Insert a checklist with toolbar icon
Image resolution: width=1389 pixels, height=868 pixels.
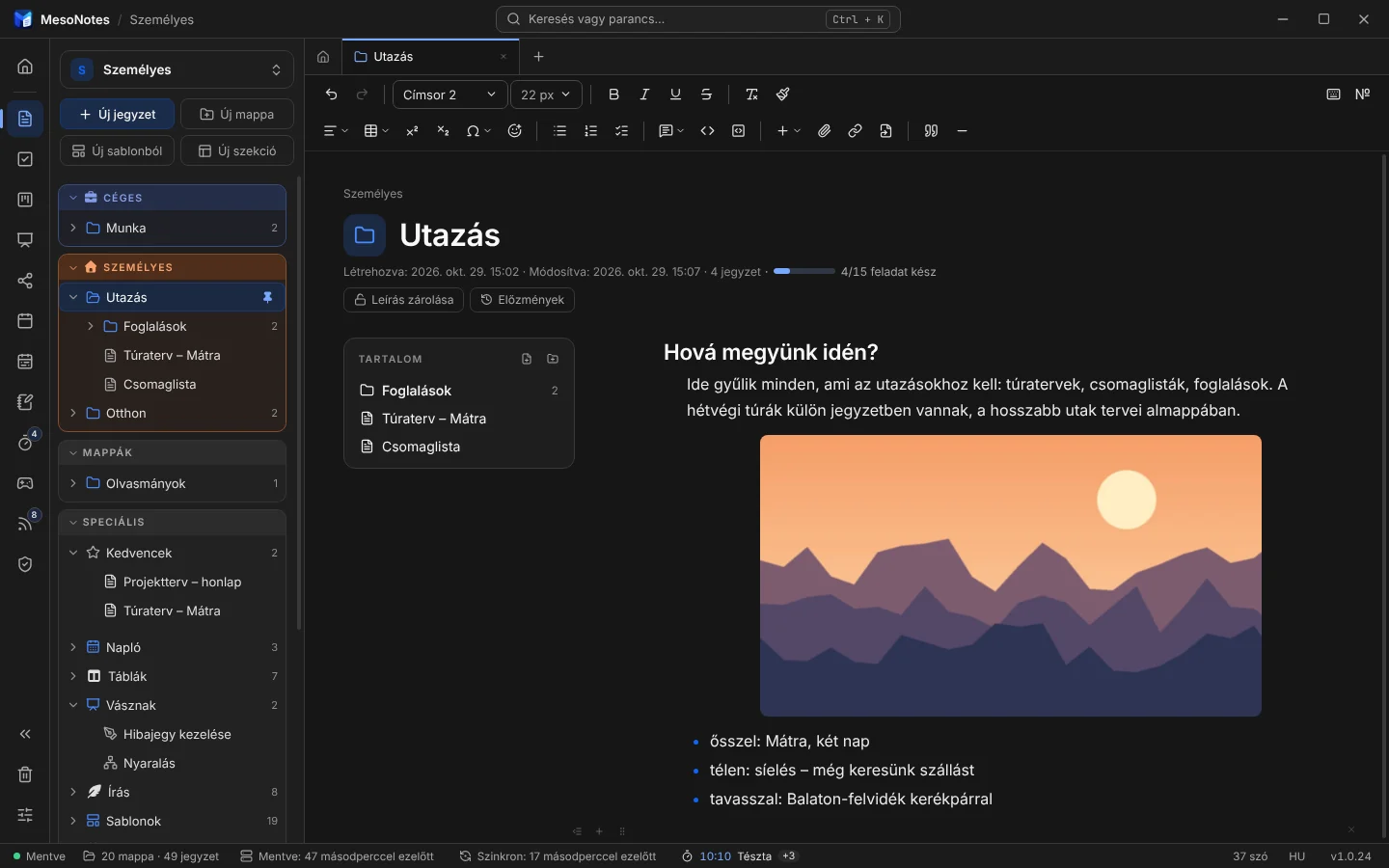(622, 131)
